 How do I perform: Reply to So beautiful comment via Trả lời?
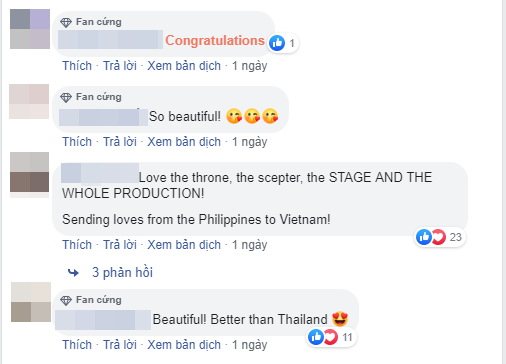[120, 142]
